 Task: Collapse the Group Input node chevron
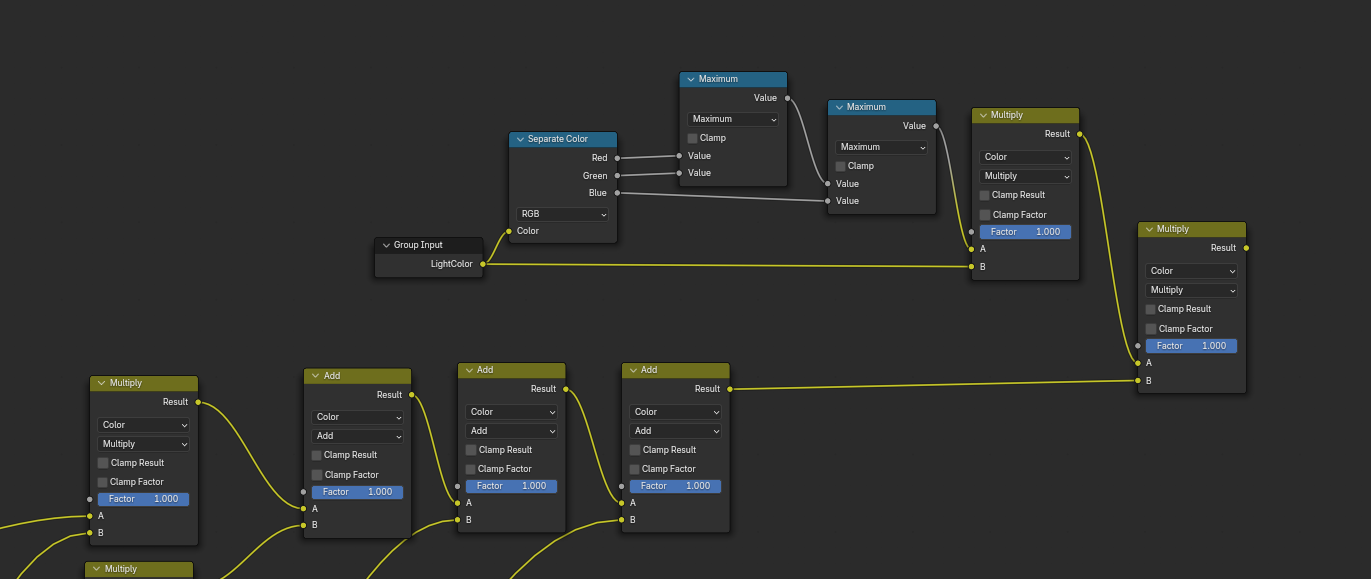[386, 245]
